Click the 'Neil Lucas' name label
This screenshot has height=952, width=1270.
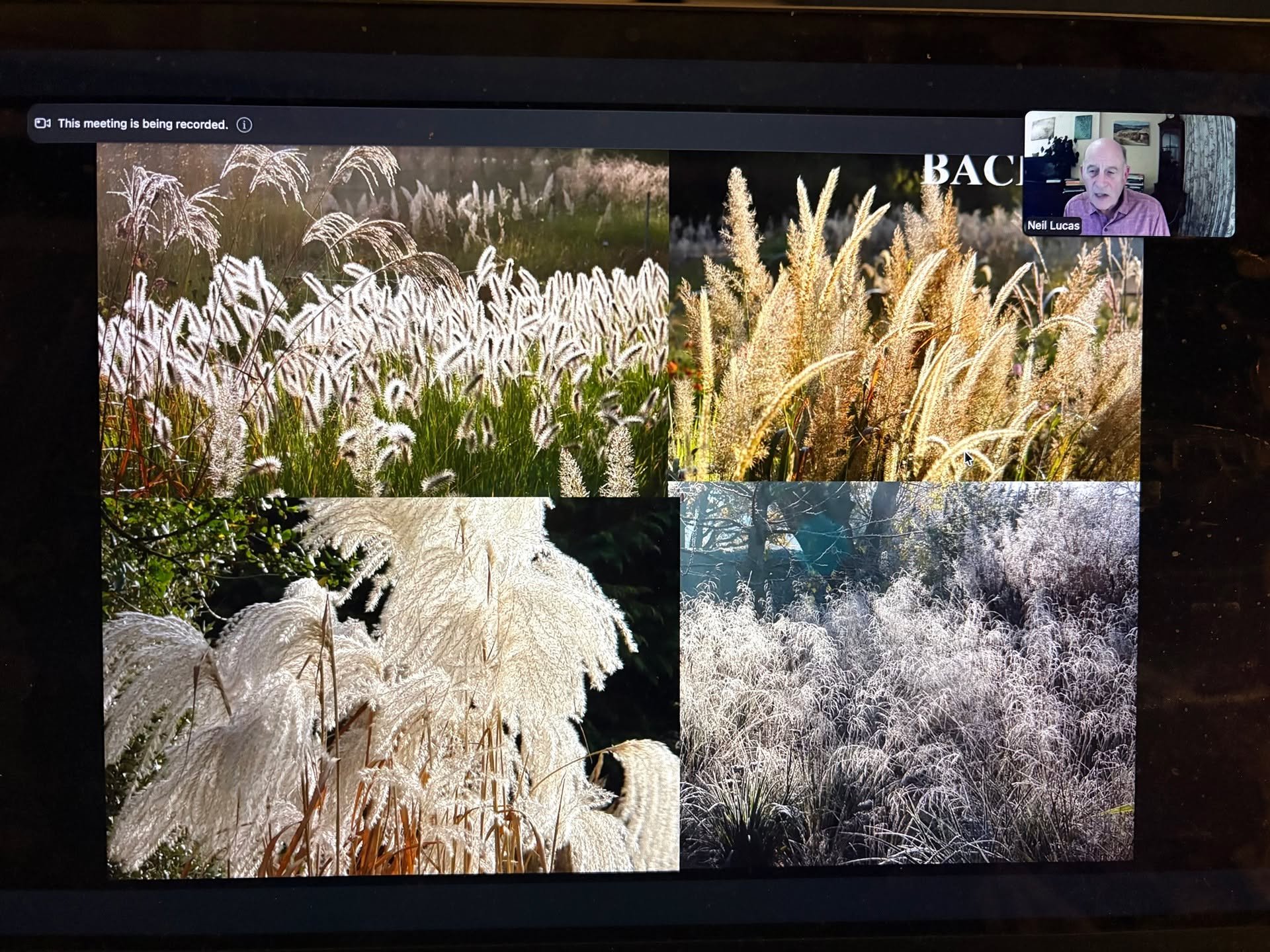point(1054,227)
